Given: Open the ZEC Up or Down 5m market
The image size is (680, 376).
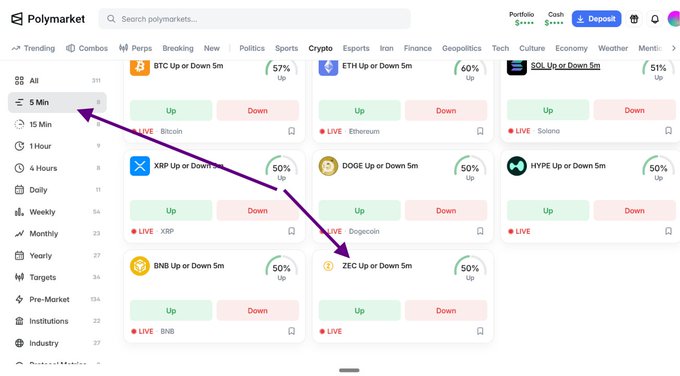Looking at the screenshot, I should click(377, 266).
